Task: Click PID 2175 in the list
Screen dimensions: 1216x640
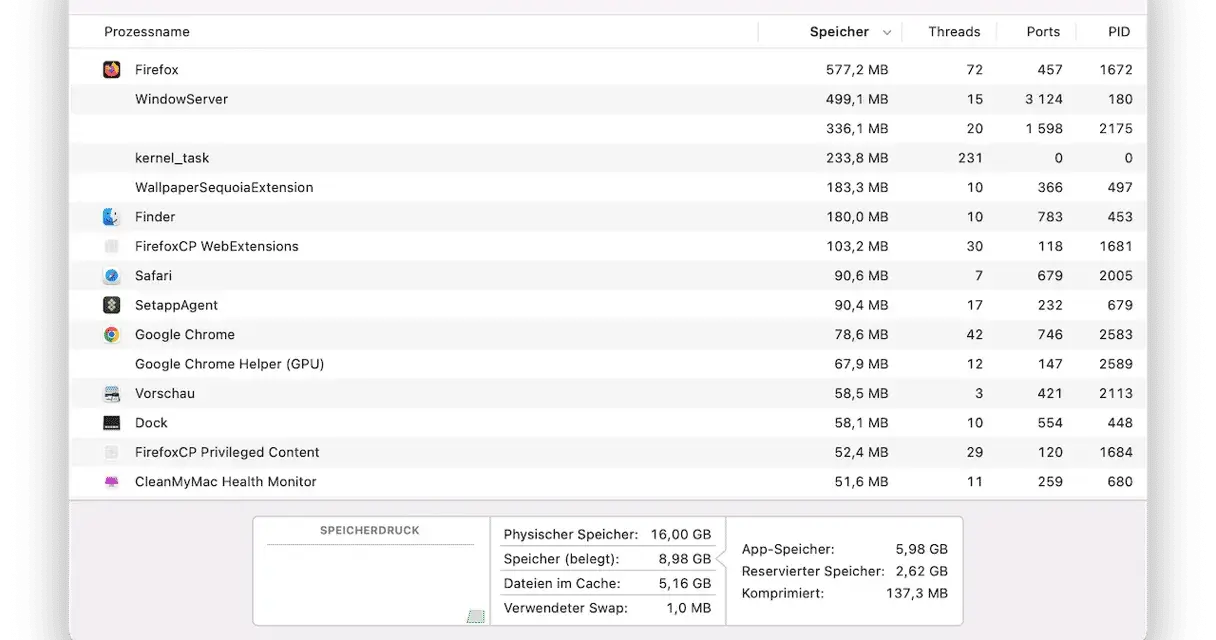Action: 1116,128
